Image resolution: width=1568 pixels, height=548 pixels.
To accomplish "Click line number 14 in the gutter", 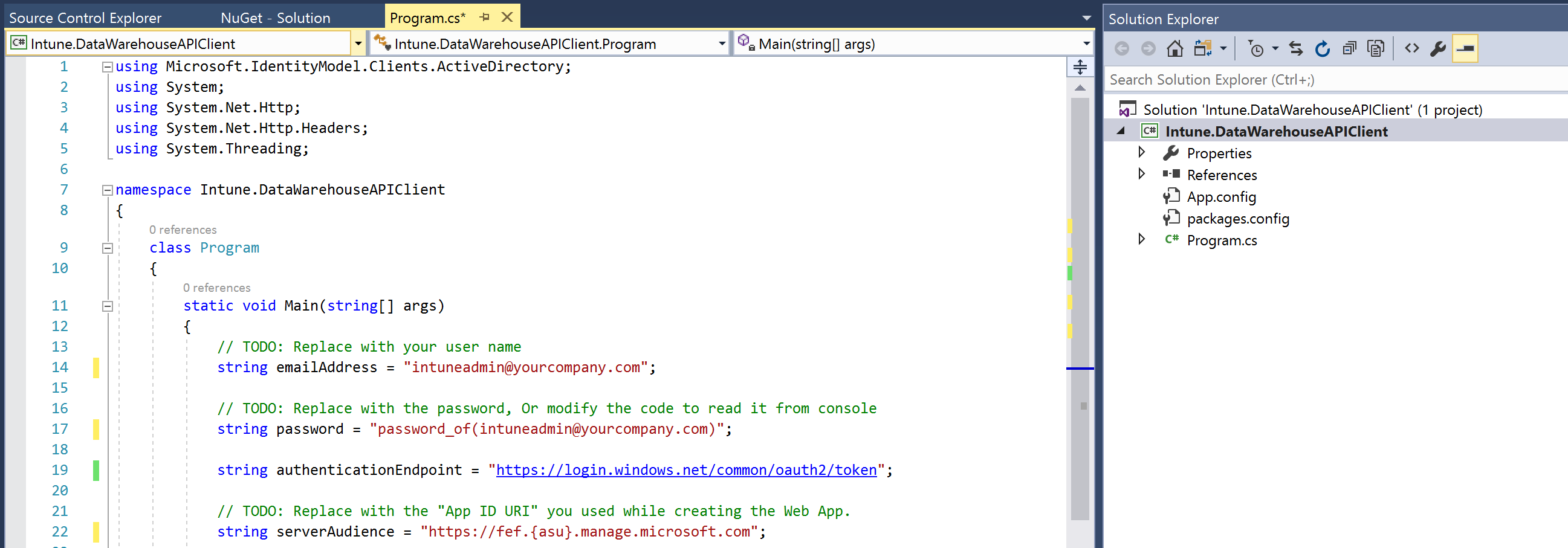I will tap(60, 367).
